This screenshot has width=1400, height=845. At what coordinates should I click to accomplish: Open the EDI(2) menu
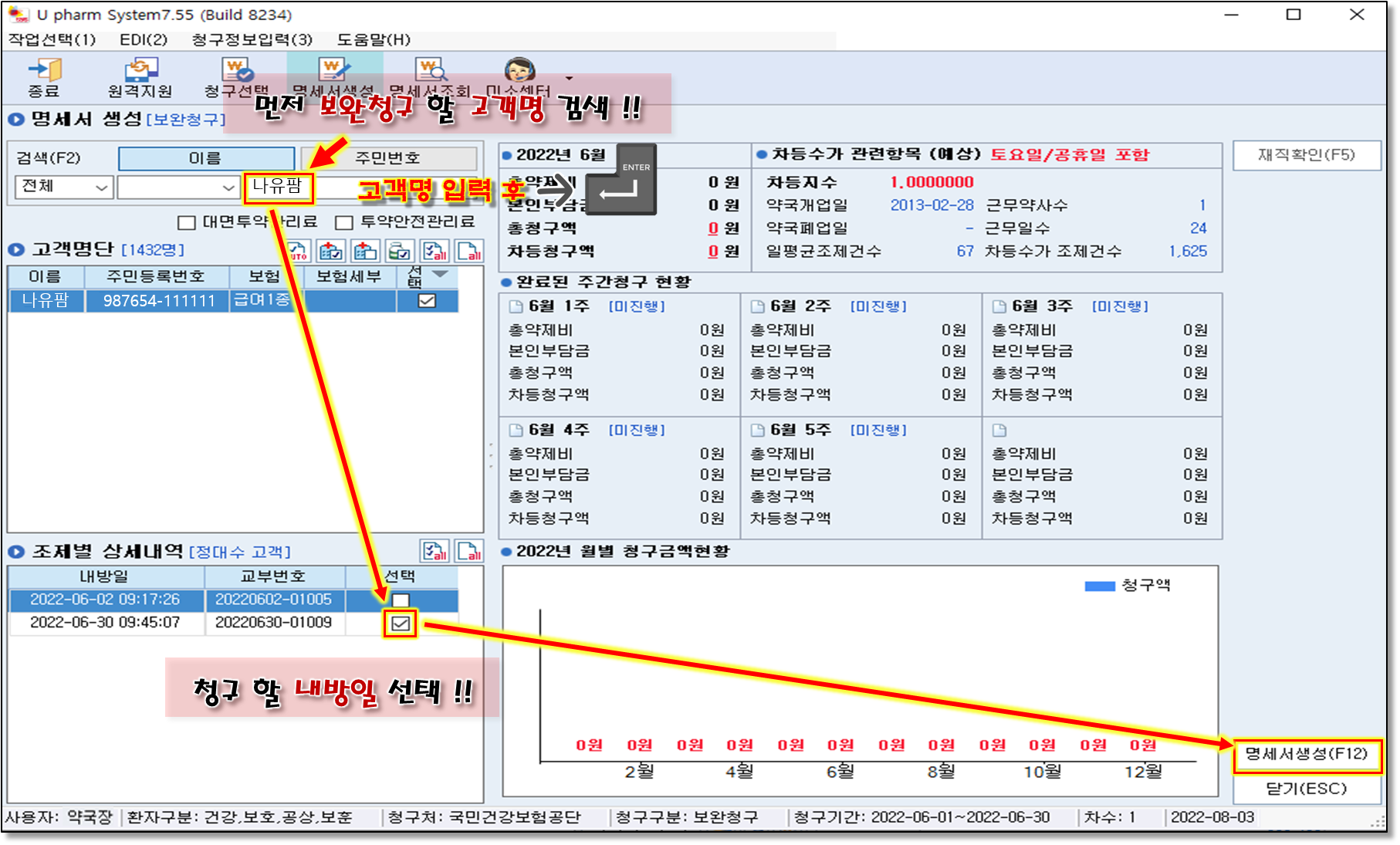click(144, 39)
